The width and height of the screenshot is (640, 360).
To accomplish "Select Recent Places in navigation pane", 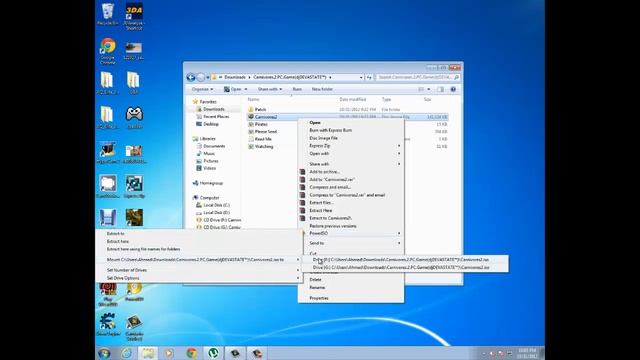I will 216,117.
